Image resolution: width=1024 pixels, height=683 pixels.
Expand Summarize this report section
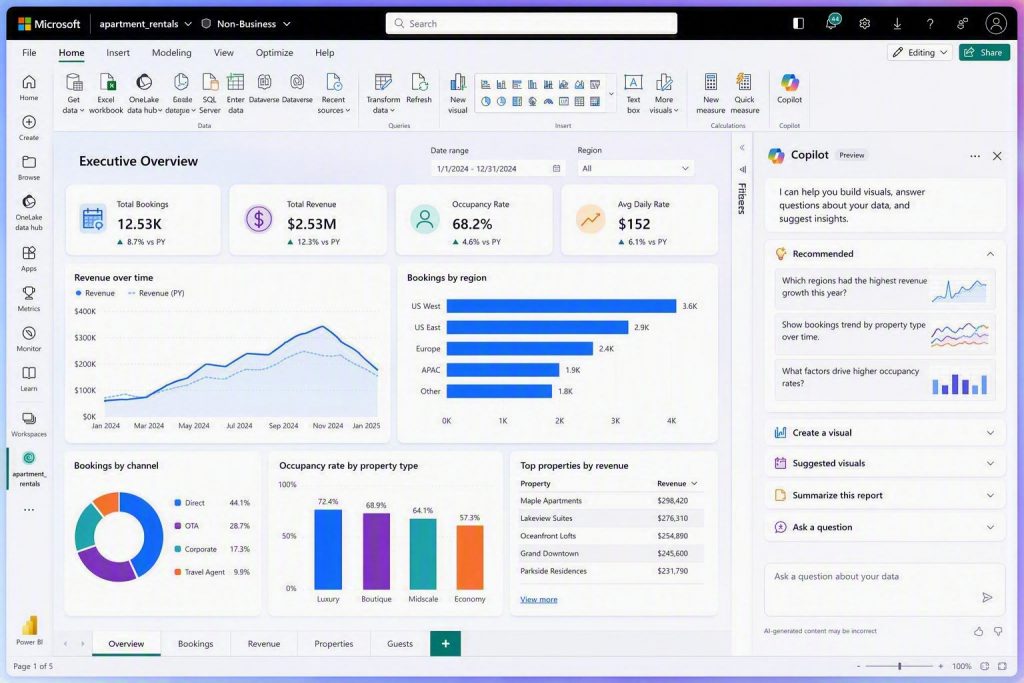point(885,495)
